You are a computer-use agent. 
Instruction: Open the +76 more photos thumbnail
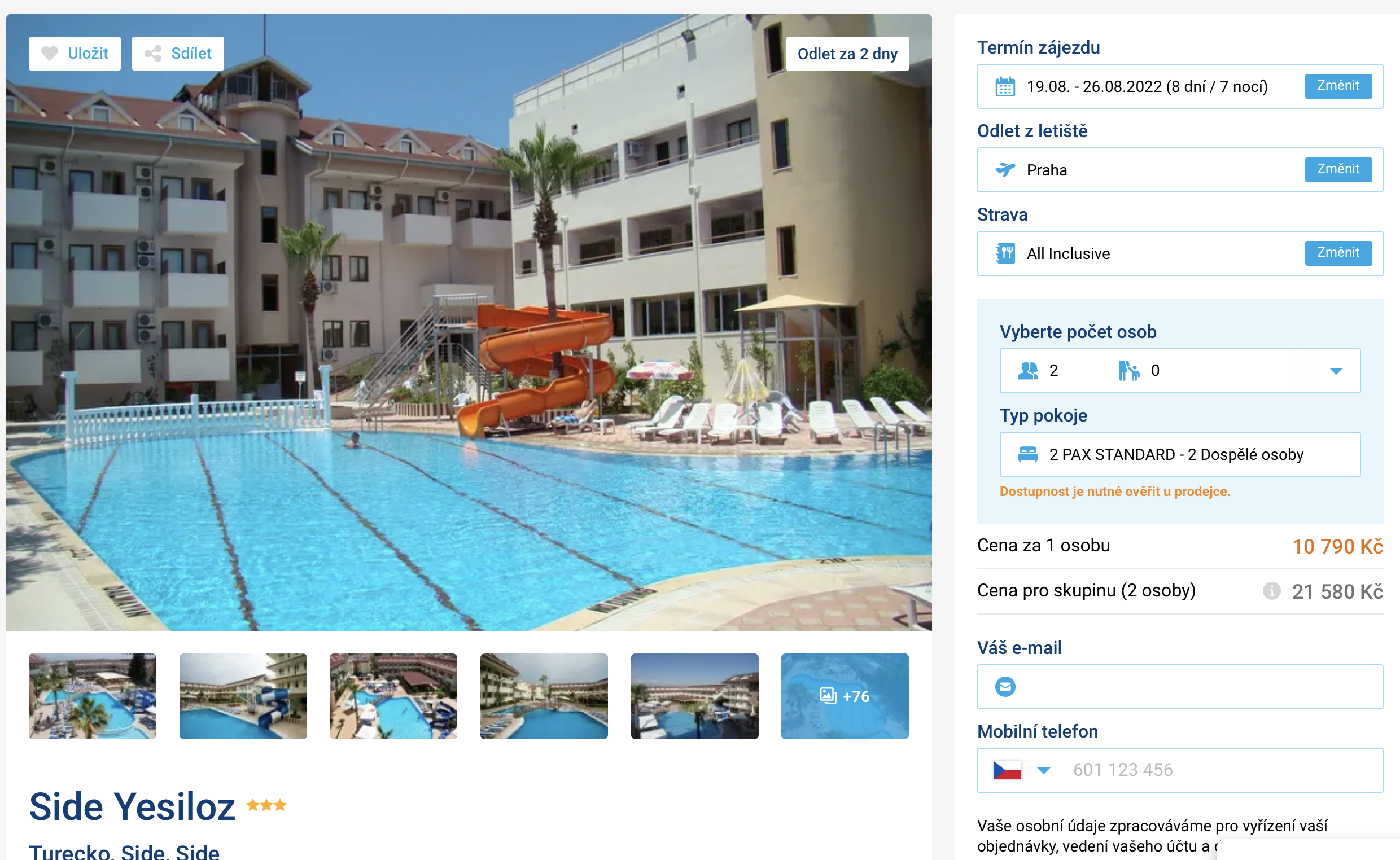[844, 696]
